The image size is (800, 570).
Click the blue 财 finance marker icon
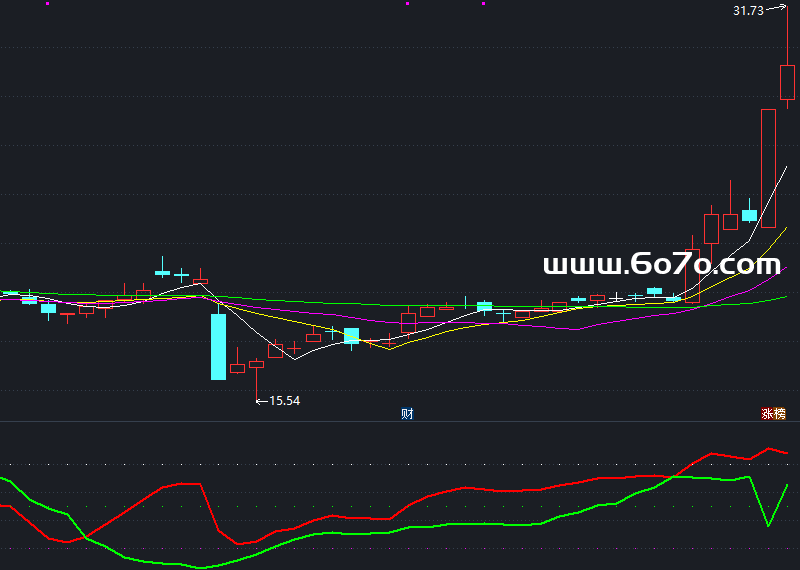(x=407, y=414)
